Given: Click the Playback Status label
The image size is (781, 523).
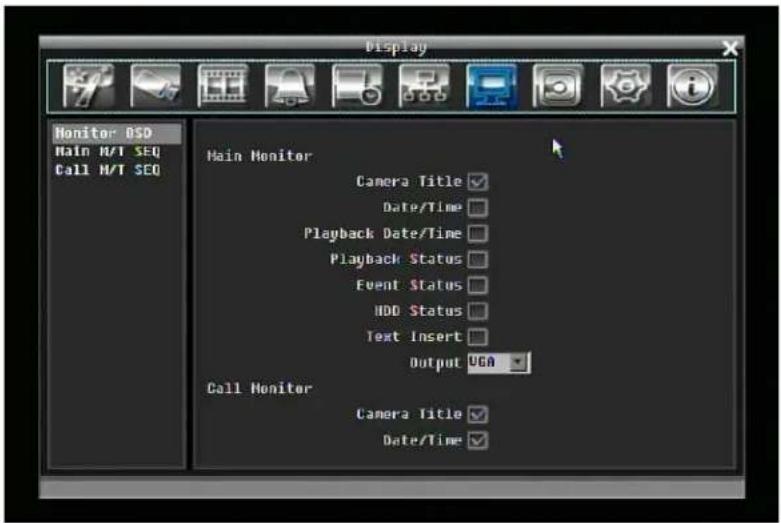Looking at the screenshot, I should tap(396, 260).
